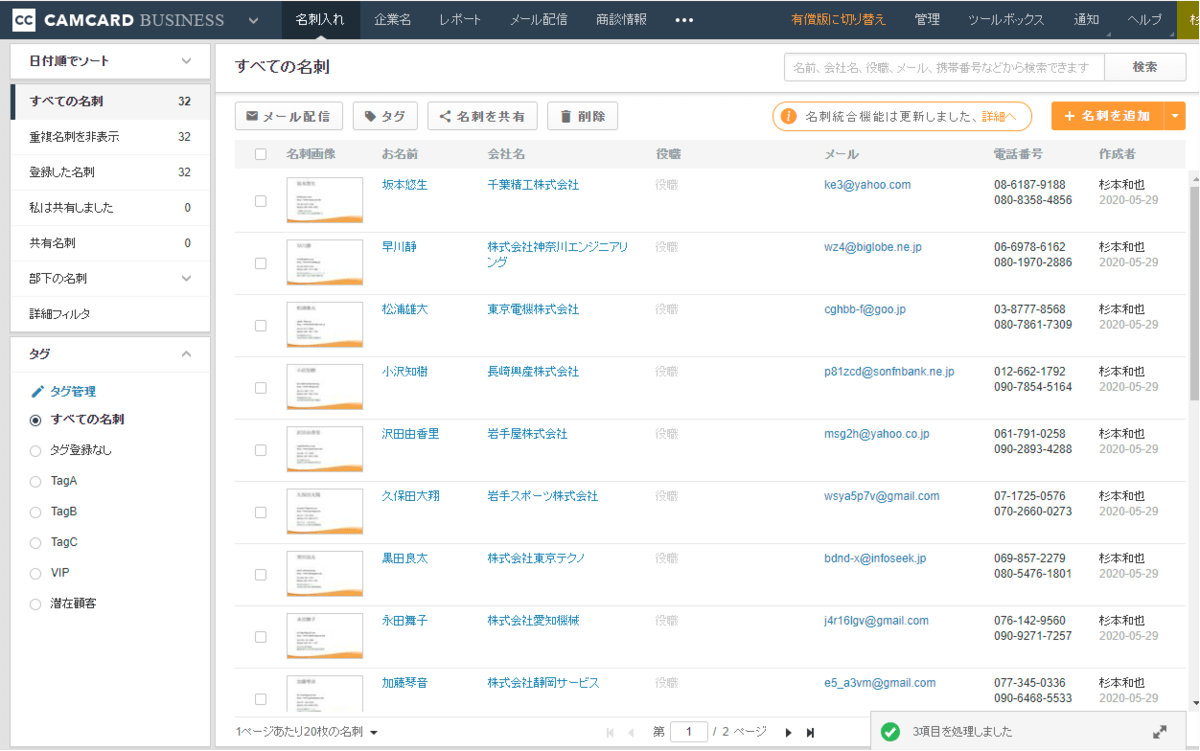Open business card image of 松浦雄大

pos(325,324)
